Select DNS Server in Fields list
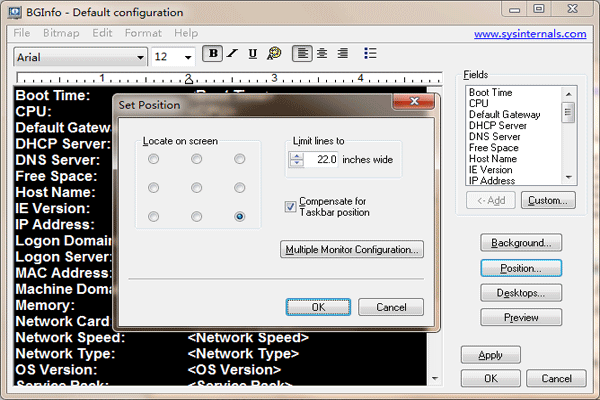 coord(495,137)
